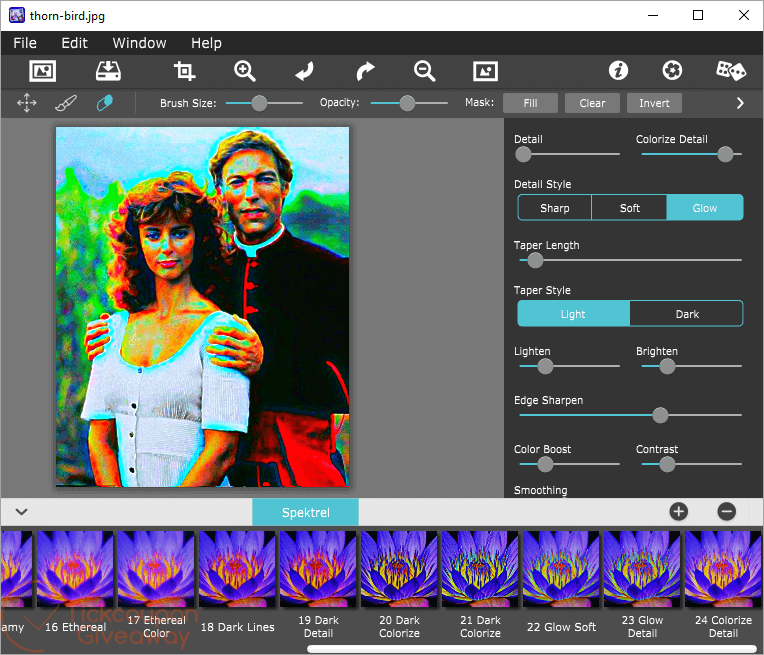Select the crop tool
The width and height of the screenshot is (764, 655).
coord(185,71)
